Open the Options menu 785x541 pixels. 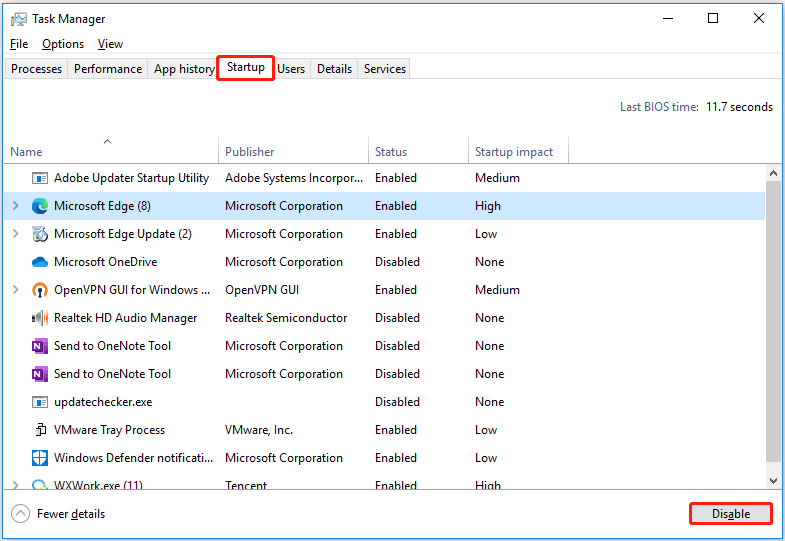63,44
